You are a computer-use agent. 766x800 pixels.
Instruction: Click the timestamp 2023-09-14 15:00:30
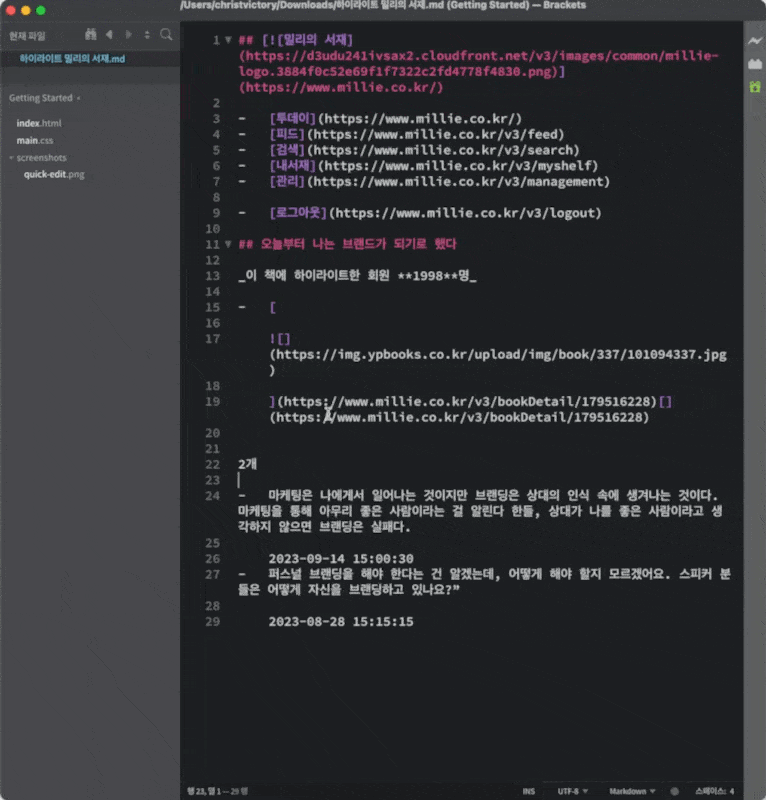(341, 559)
